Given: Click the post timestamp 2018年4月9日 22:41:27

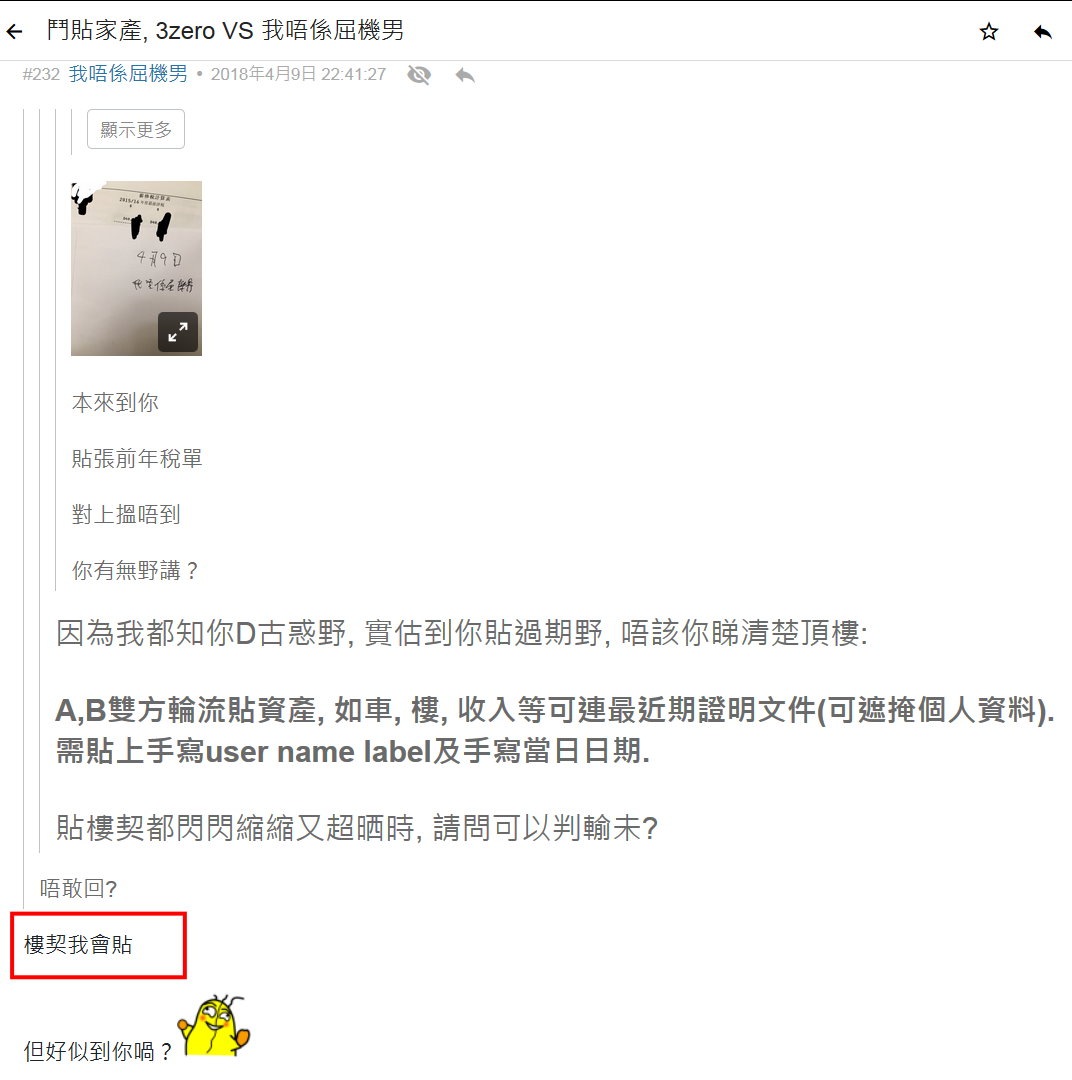Looking at the screenshot, I should click(298, 74).
